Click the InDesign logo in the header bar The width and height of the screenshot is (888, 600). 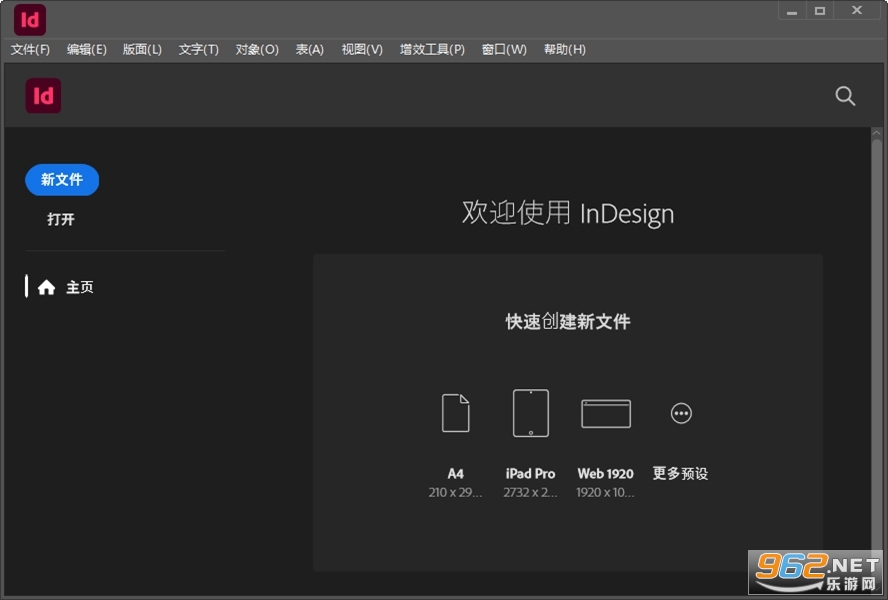tap(43, 96)
